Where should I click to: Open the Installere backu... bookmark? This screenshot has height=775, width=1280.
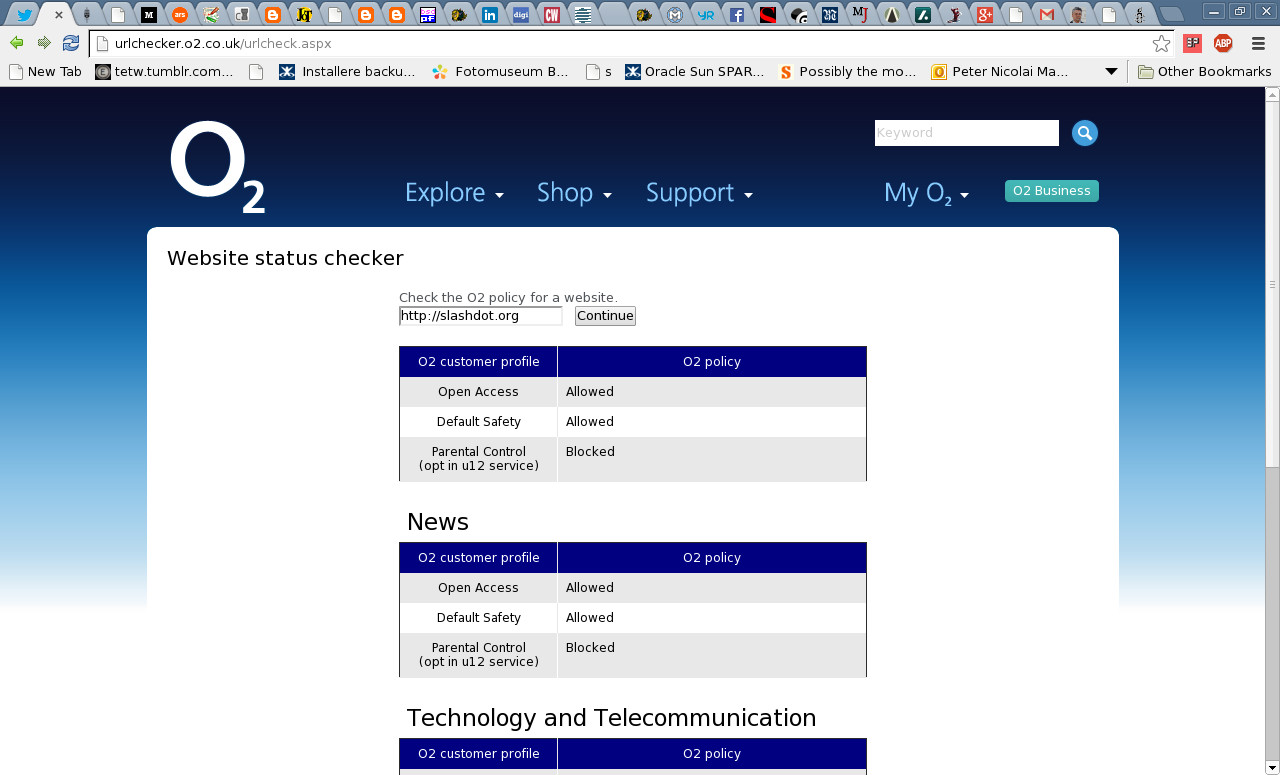point(347,72)
